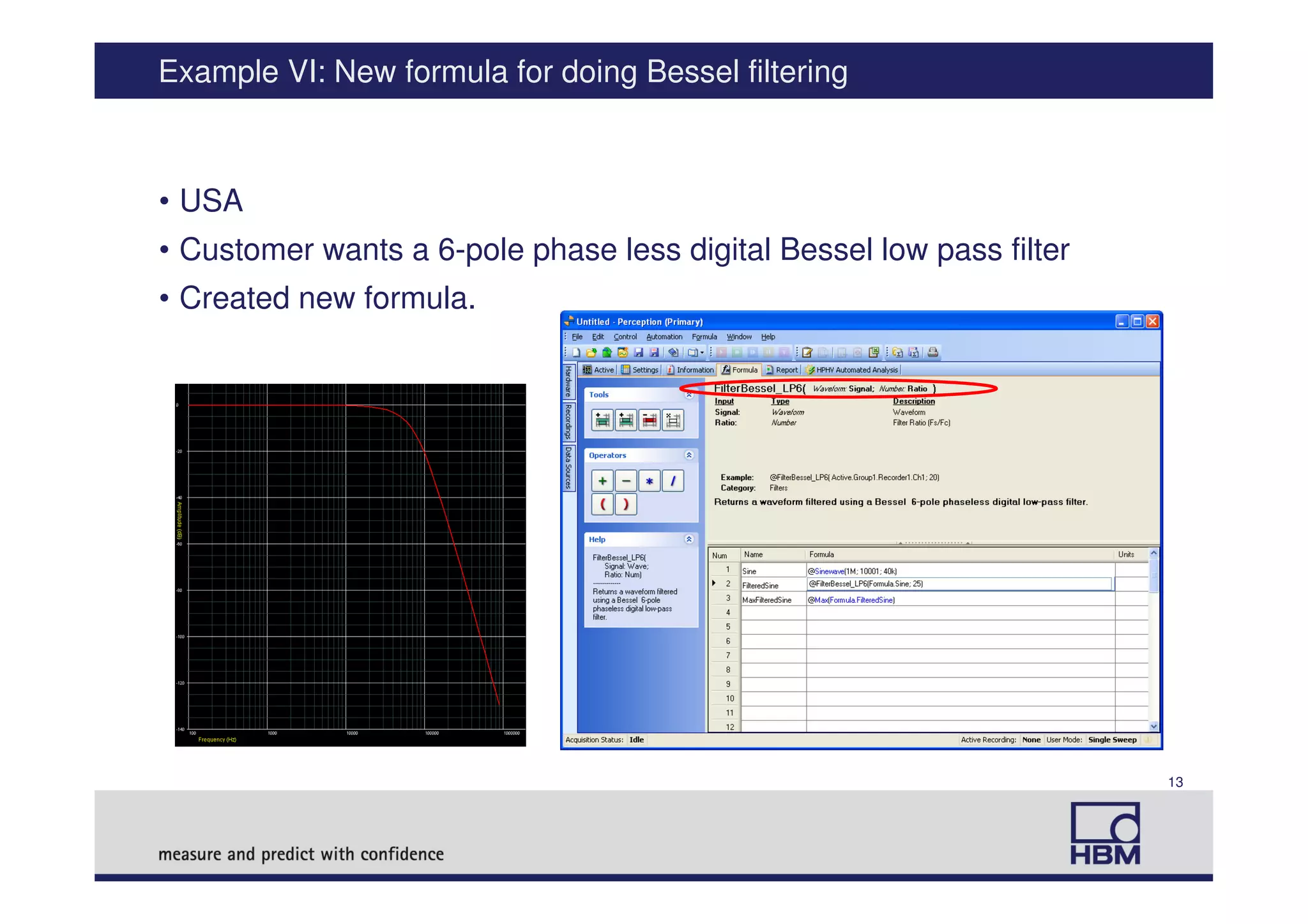Click the waveform picture toolbar icon
The image size is (1308, 924).
coord(623,352)
